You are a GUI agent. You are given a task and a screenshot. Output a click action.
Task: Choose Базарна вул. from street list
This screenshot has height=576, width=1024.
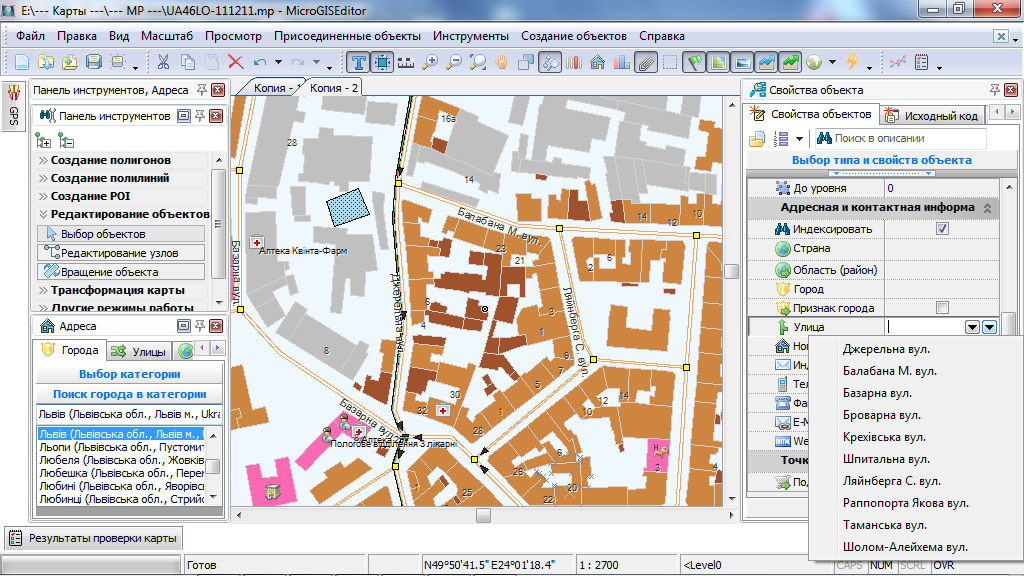pyautogui.click(x=878, y=393)
